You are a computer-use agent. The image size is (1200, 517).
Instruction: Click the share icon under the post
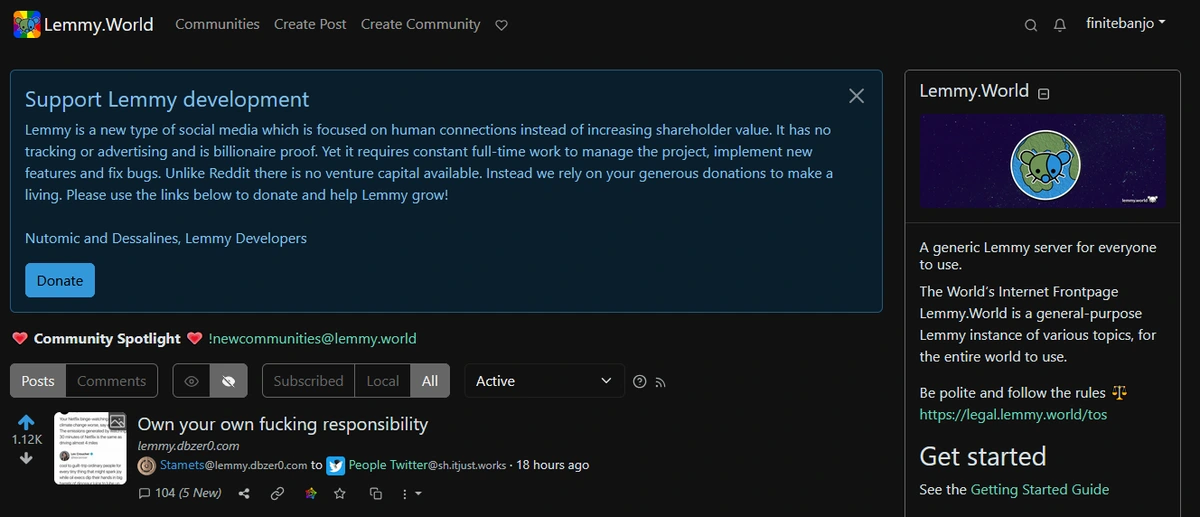(245, 493)
